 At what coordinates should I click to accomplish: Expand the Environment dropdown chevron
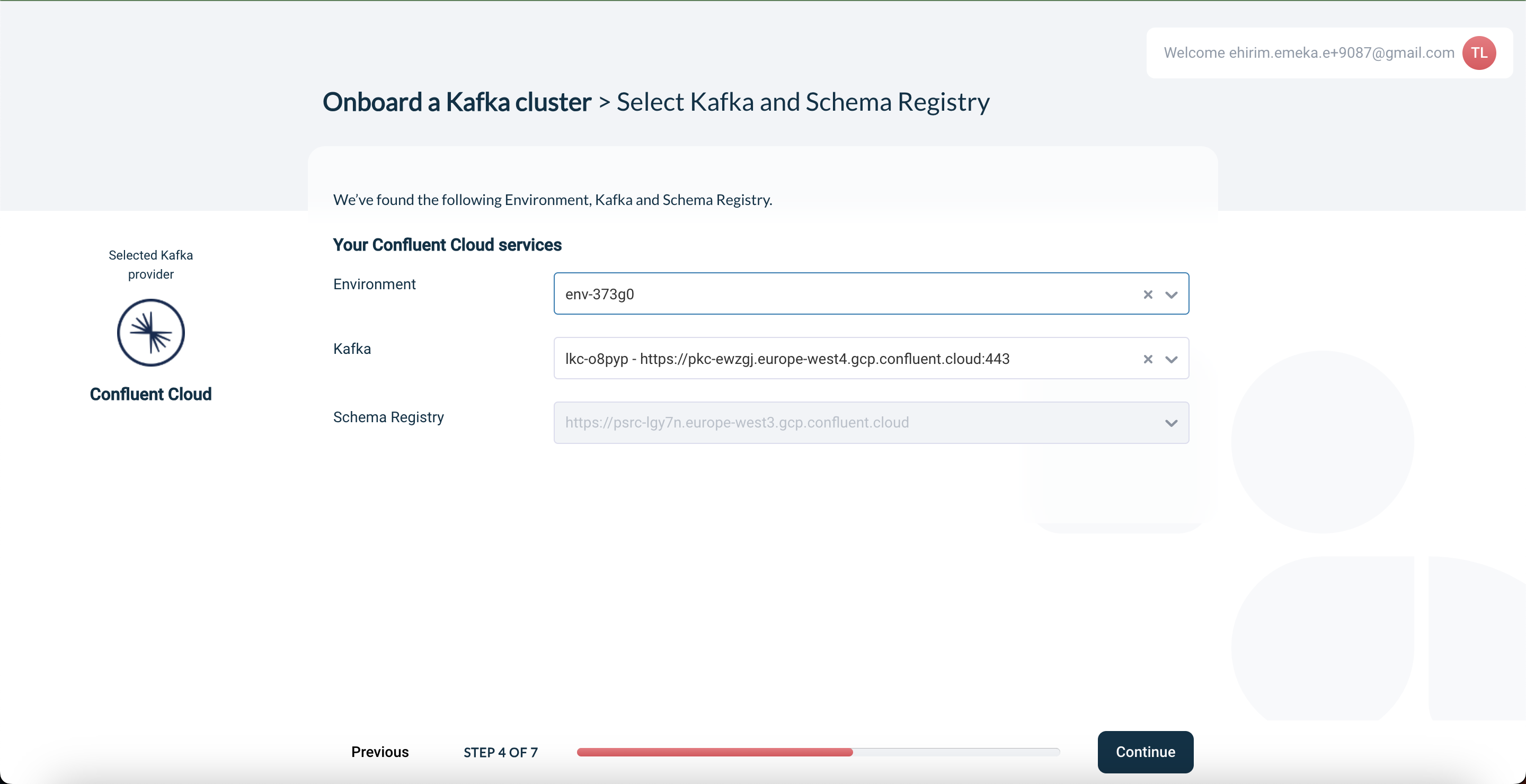1171,295
